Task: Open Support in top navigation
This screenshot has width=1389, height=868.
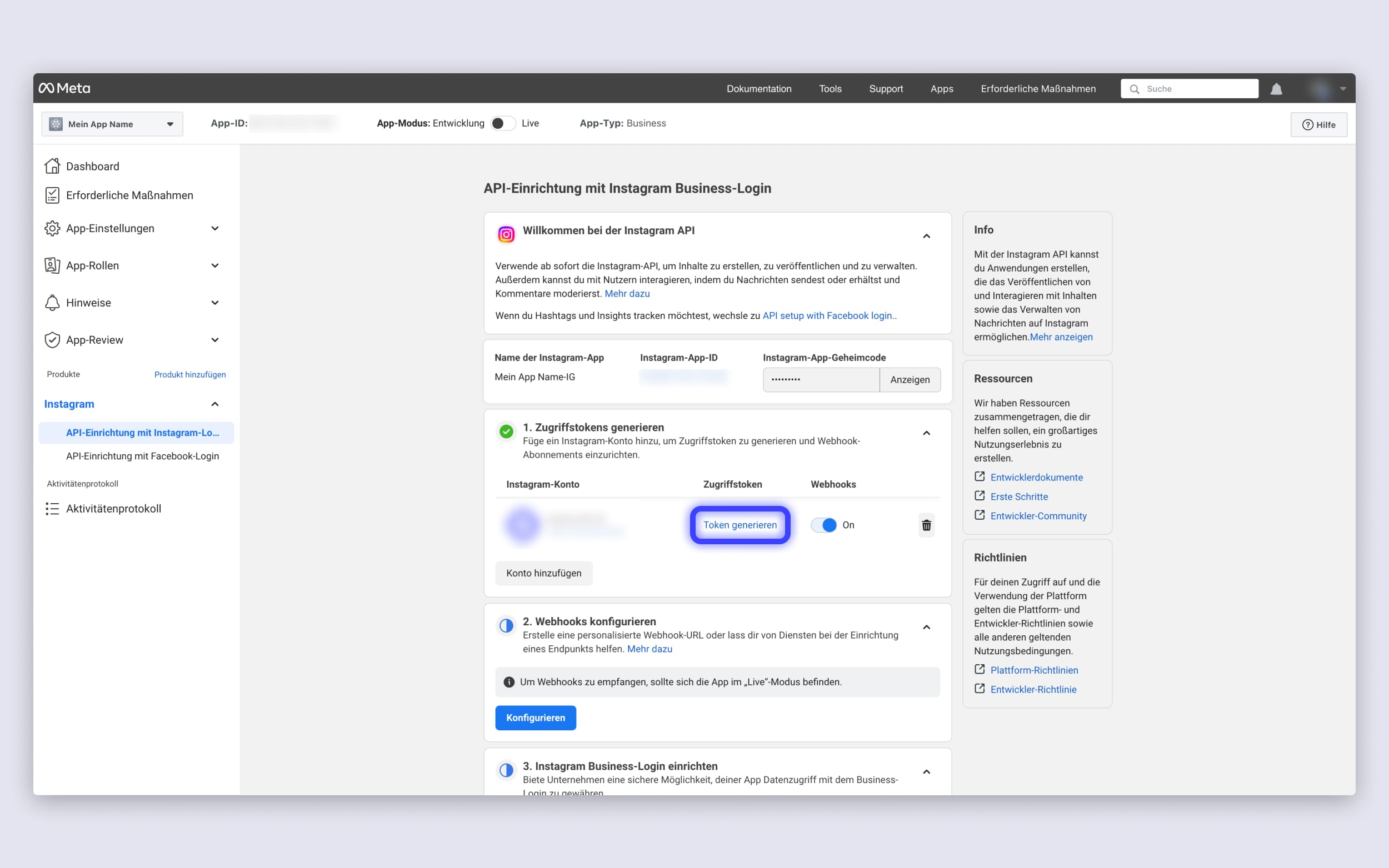Action: pyautogui.click(x=886, y=89)
